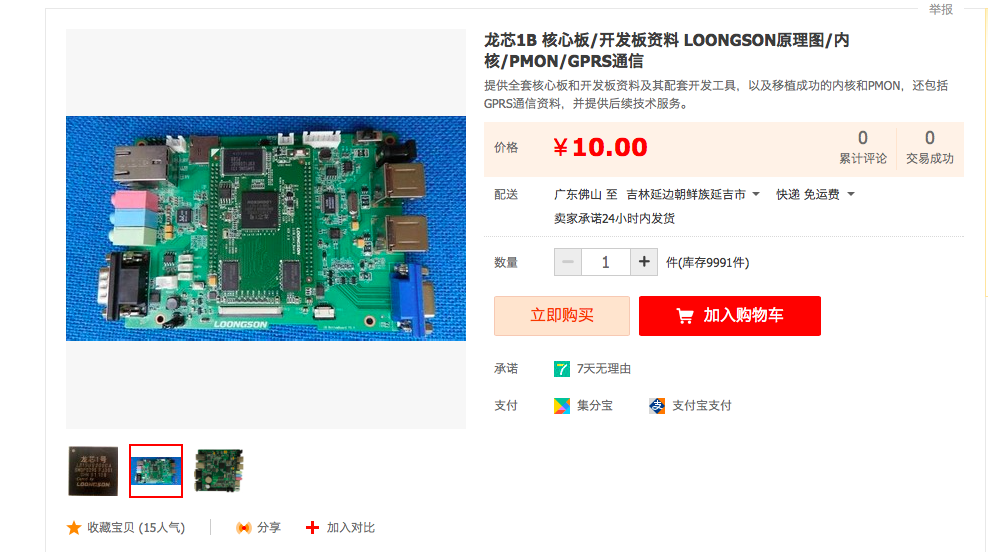Click the Alipay 支付宝 icon

(x=657, y=406)
